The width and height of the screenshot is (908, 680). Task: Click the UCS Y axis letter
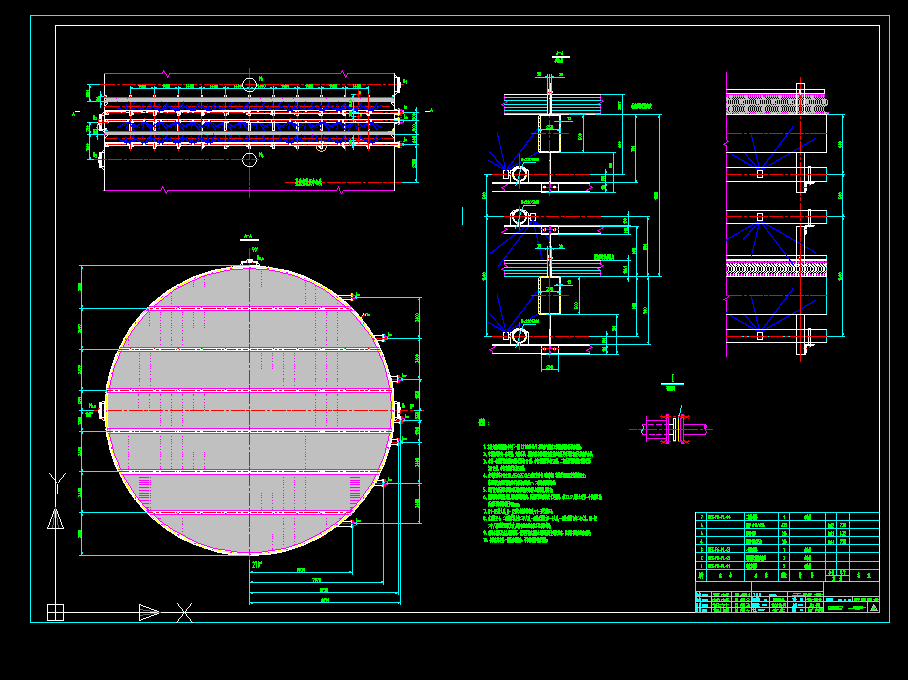(57, 482)
